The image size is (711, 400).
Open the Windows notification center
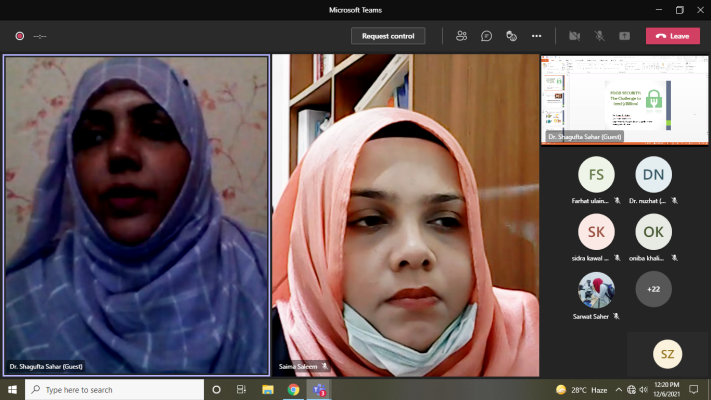tap(693, 389)
